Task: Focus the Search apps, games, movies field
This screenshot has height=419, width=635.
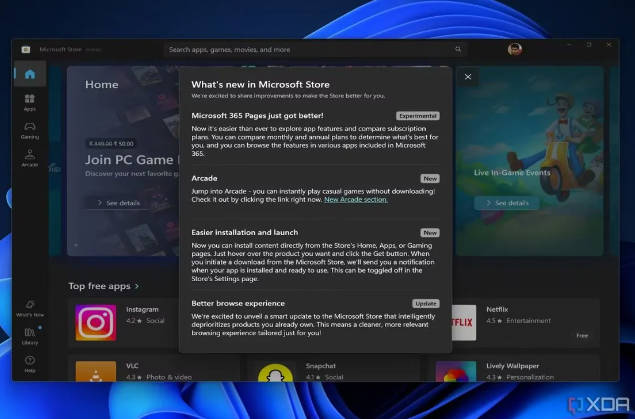Action: point(315,49)
